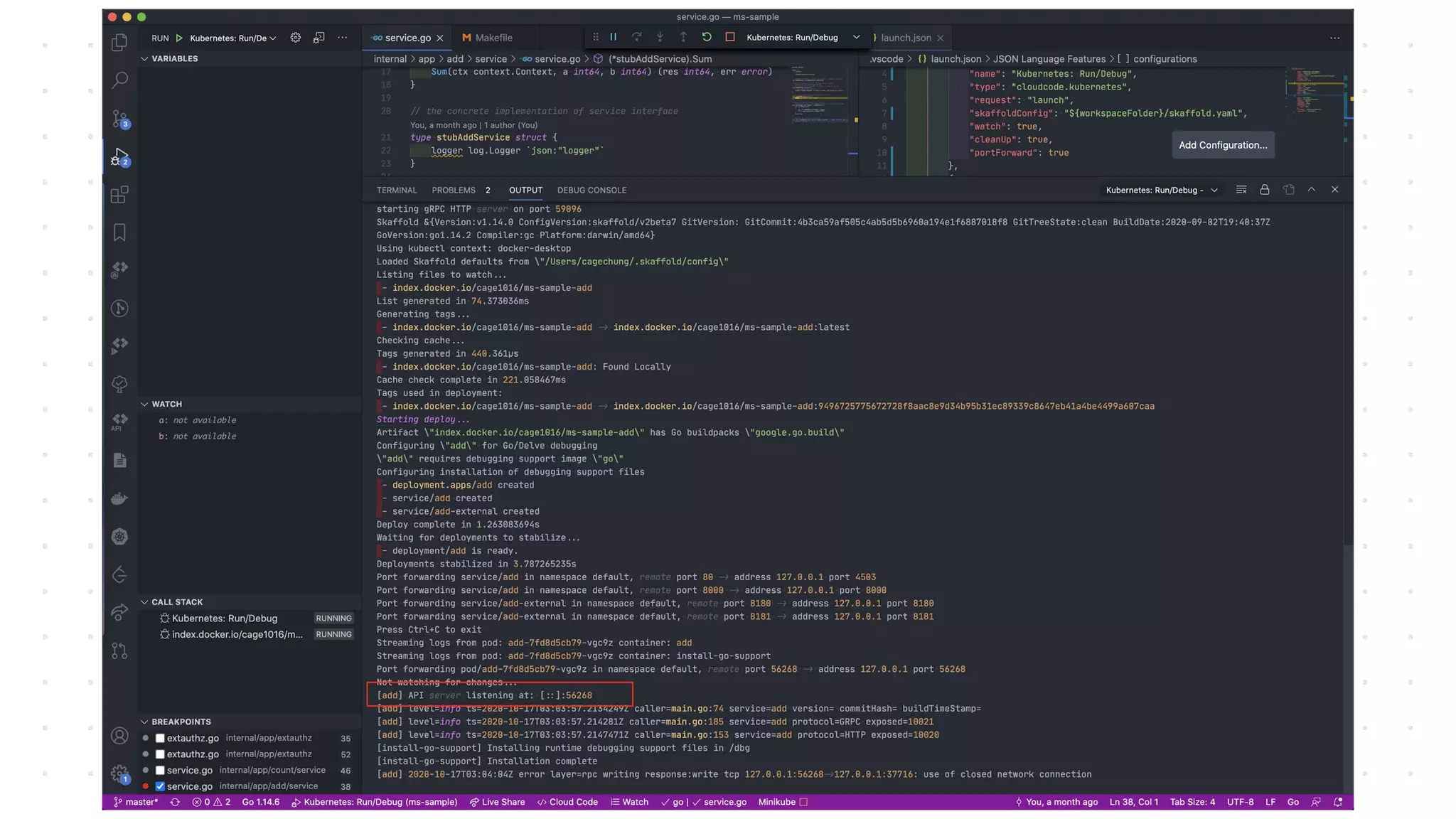Click the restart debugging icon

pos(706,37)
